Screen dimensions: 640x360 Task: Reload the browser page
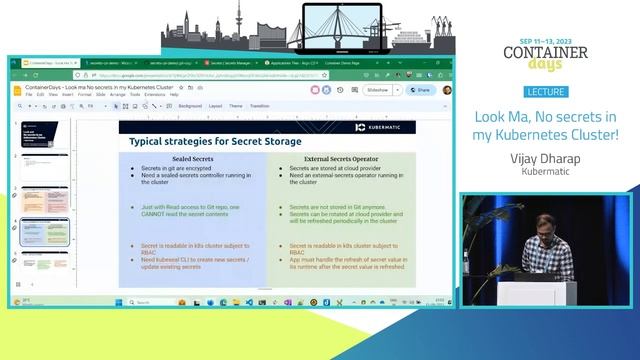36,76
